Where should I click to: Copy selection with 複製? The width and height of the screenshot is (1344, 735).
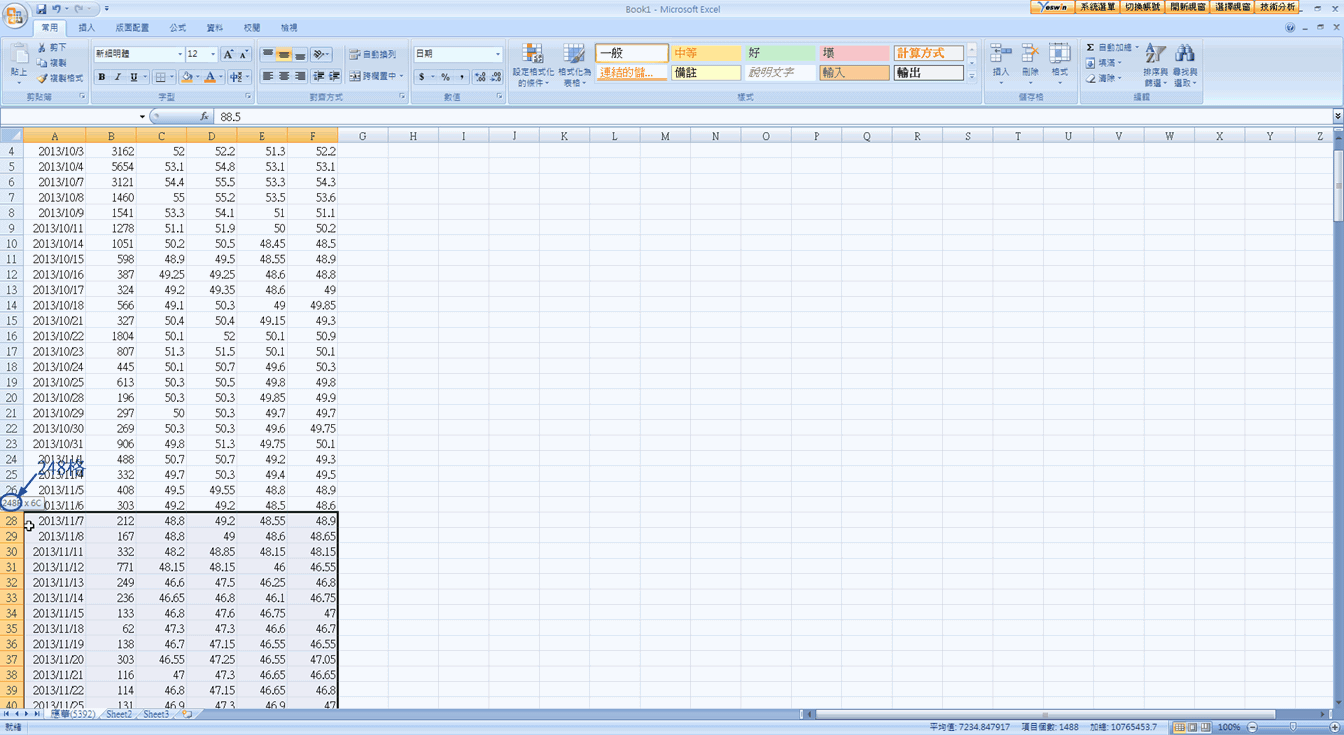point(52,62)
